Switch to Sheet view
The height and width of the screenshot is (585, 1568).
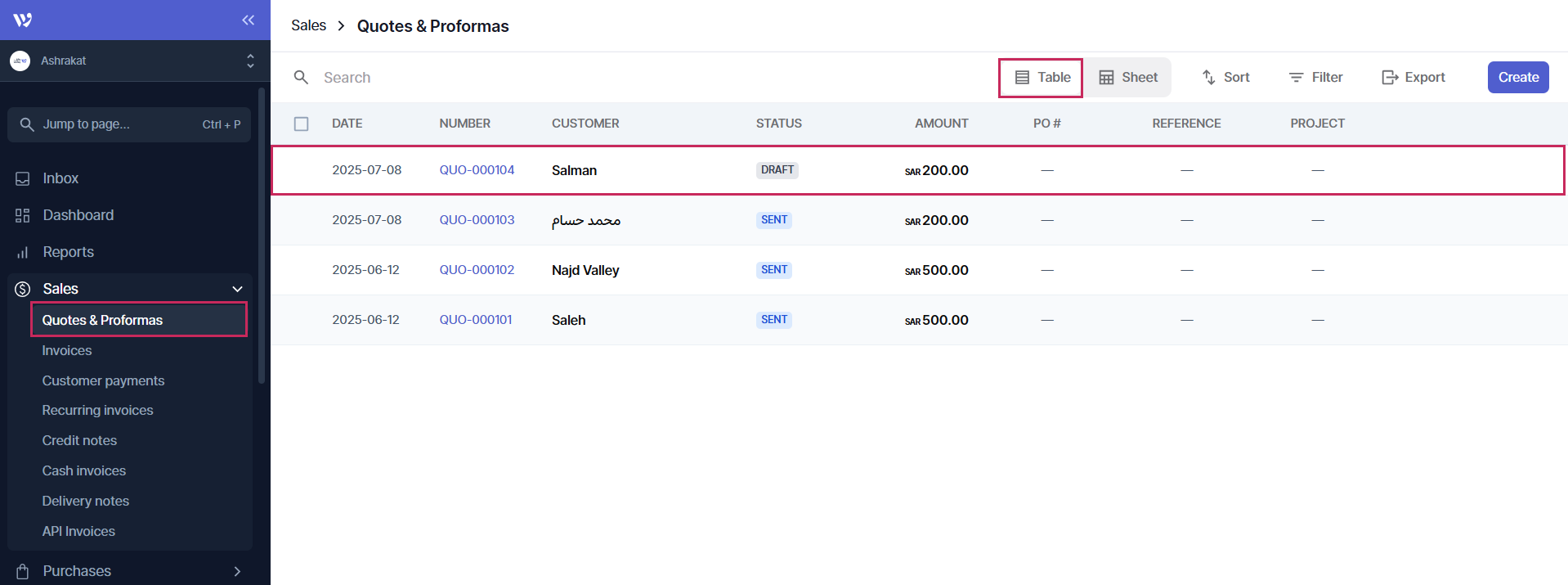click(x=1128, y=78)
